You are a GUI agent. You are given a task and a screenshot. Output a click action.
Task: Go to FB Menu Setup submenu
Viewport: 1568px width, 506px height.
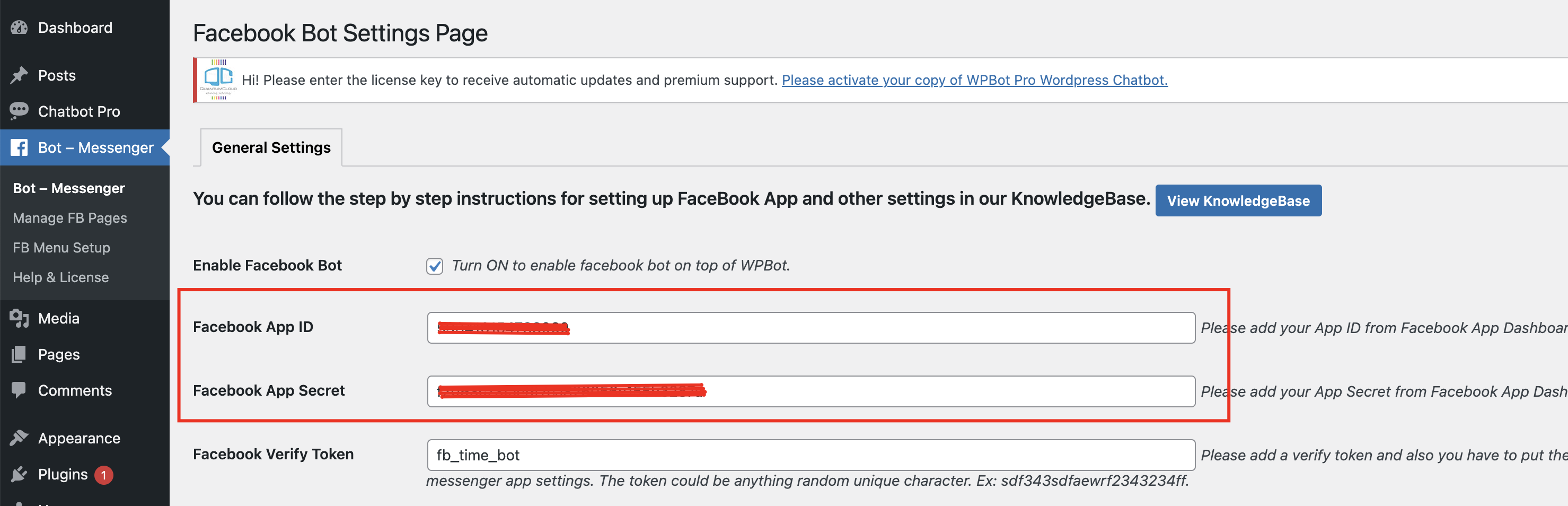(x=61, y=247)
